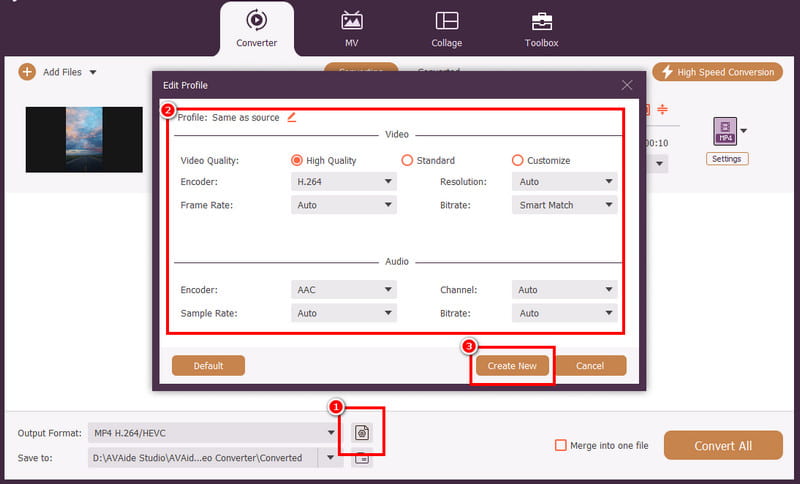This screenshot has width=800, height=484.
Task: Open folder icon next to Save to path
Action: coord(362,458)
